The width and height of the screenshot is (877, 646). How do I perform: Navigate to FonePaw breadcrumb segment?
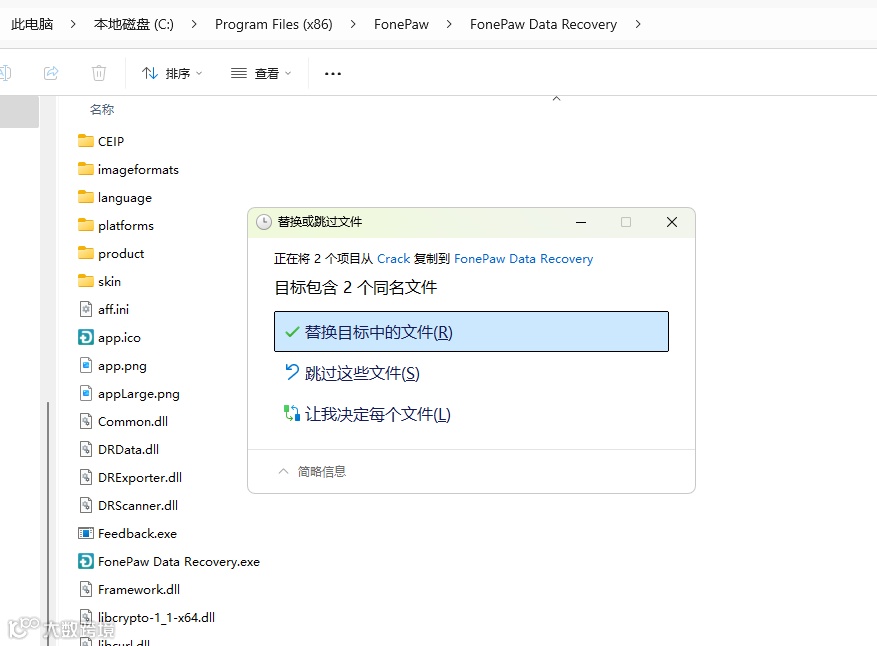tap(401, 24)
